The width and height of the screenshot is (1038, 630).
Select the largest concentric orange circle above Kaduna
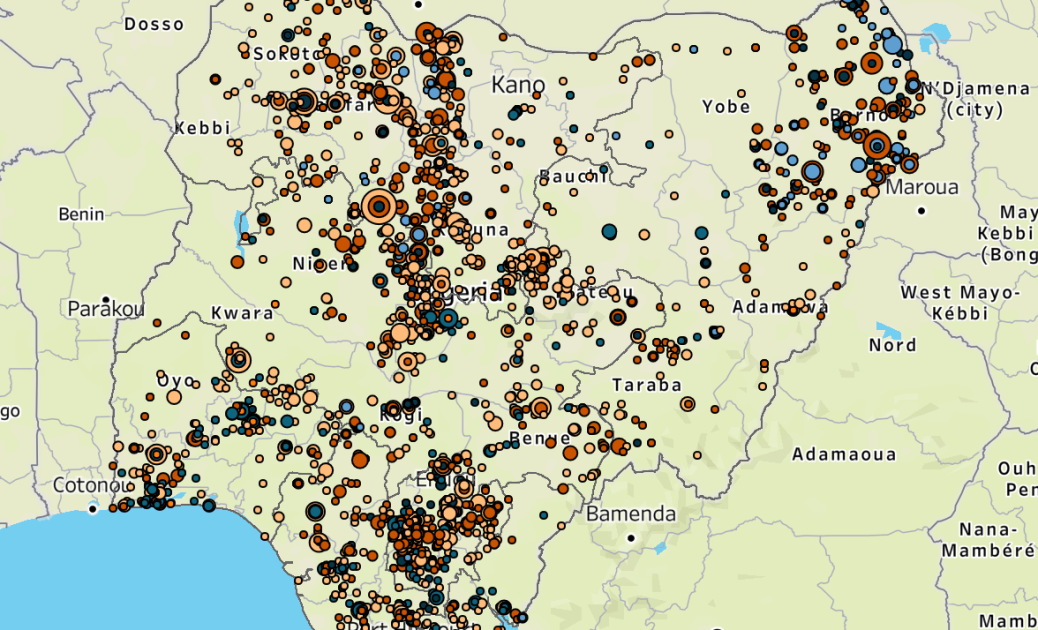(x=379, y=207)
